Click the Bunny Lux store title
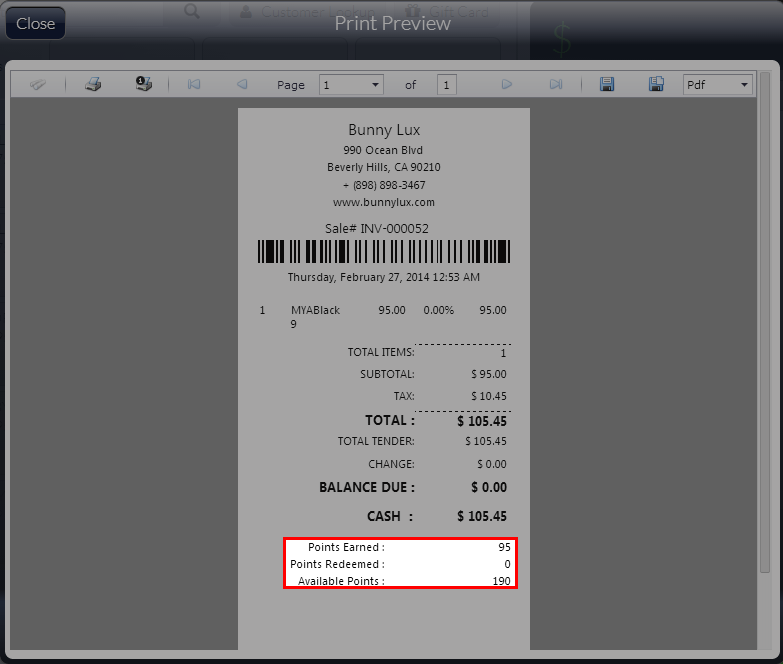783x664 pixels. point(384,130)
